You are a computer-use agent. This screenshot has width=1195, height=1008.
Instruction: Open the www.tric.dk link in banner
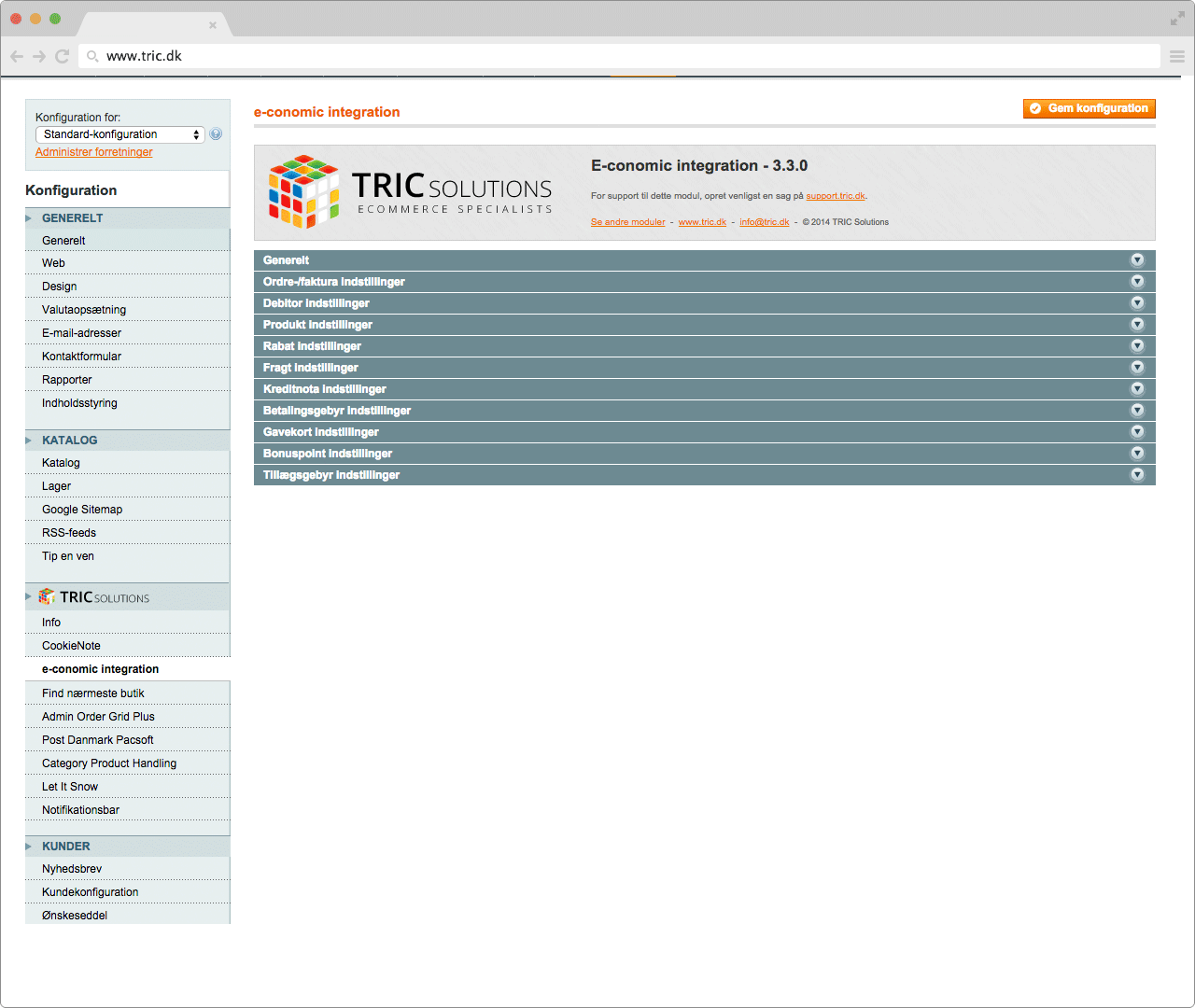coord(702,222)
